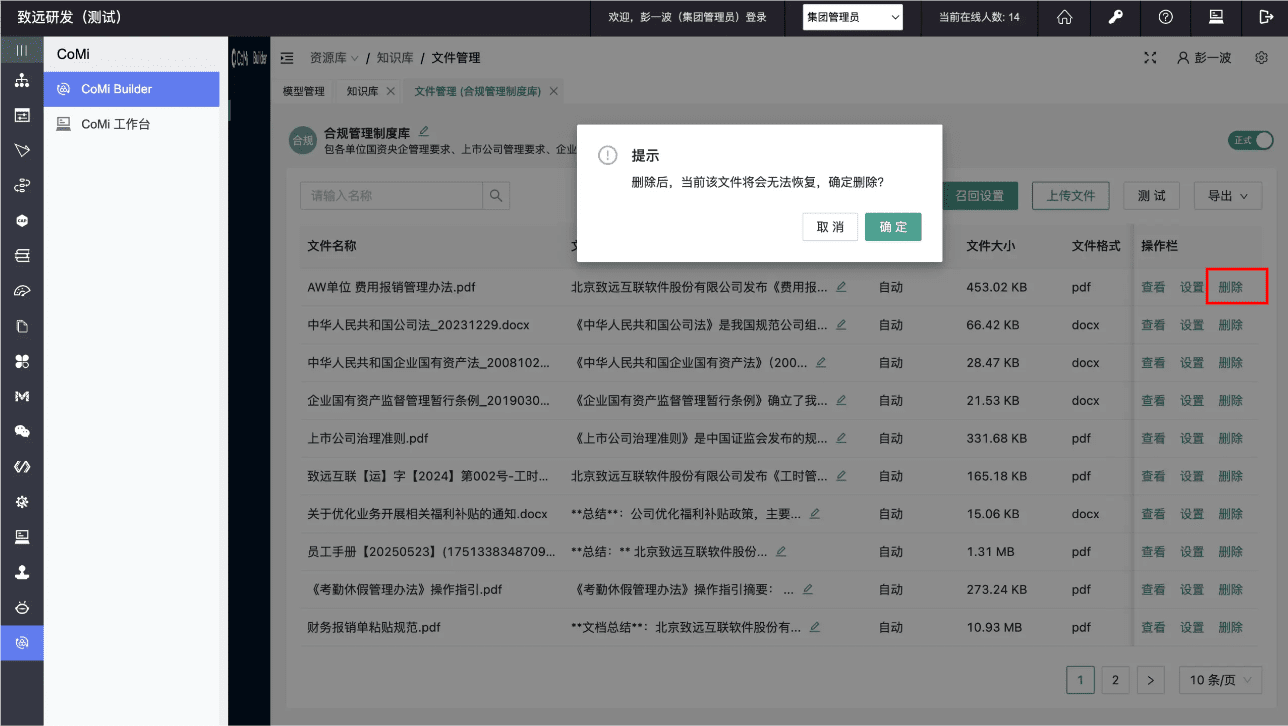Viewport: 1288px width, 726px height.
Task: Collapse the menu with the indent icon
Action: (288, 58)
